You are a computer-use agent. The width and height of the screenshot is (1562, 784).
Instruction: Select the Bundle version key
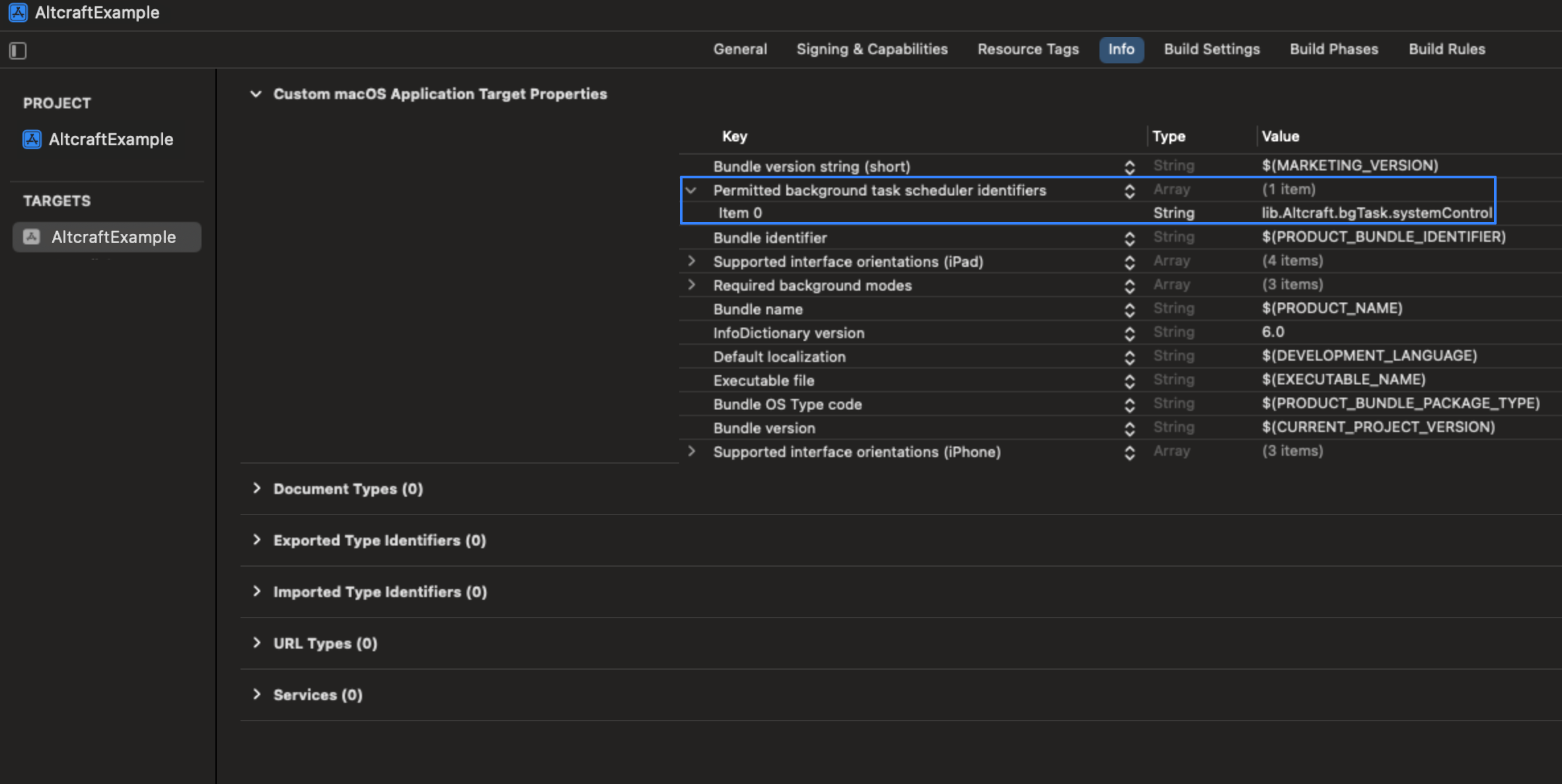point(764,428)
